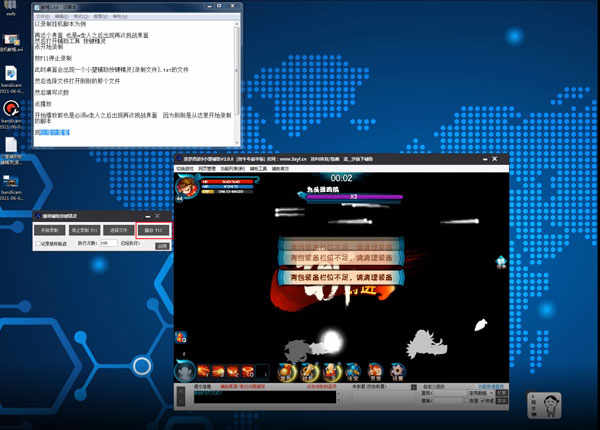Click the select-file button in recorder
Viewport: 600px width, 430px height.
(119, 230)
